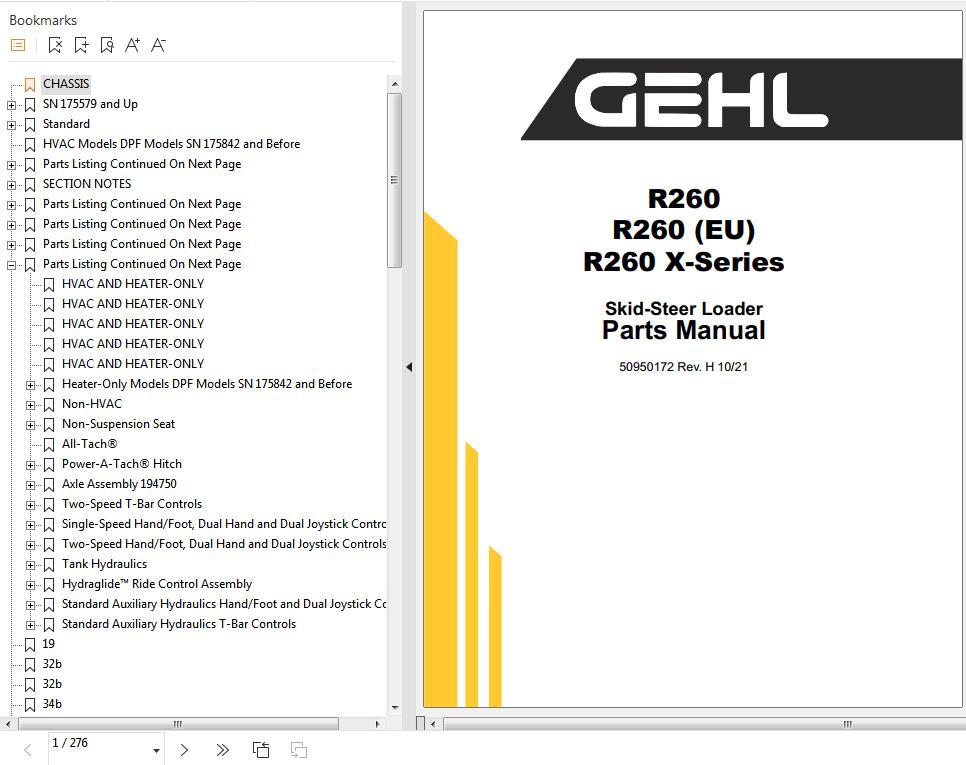Click bookmarks scrollbar down arrow

pos(394,708)
